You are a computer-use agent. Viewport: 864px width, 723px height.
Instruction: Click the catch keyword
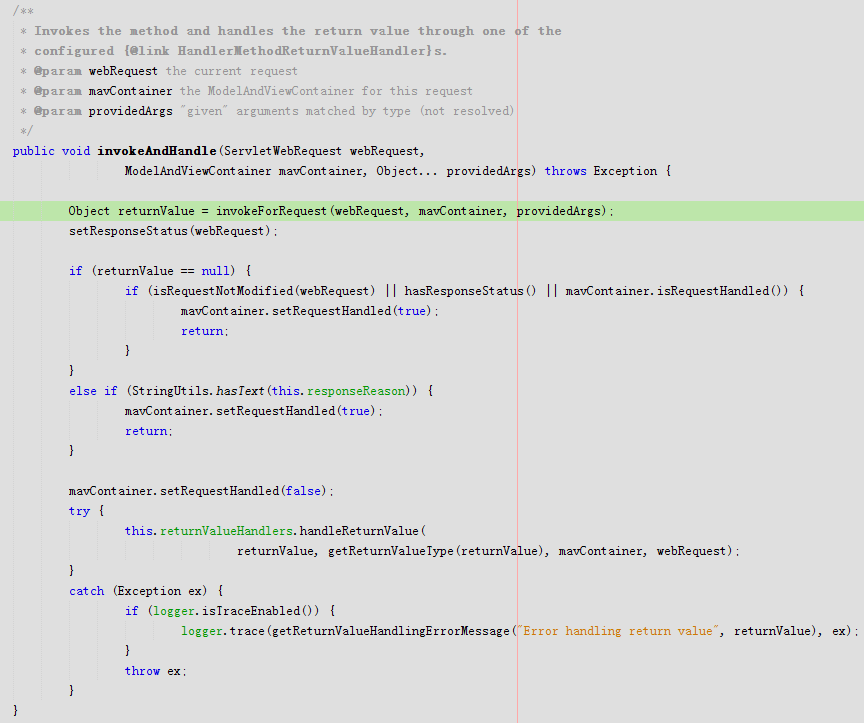(x=87, y=591)
